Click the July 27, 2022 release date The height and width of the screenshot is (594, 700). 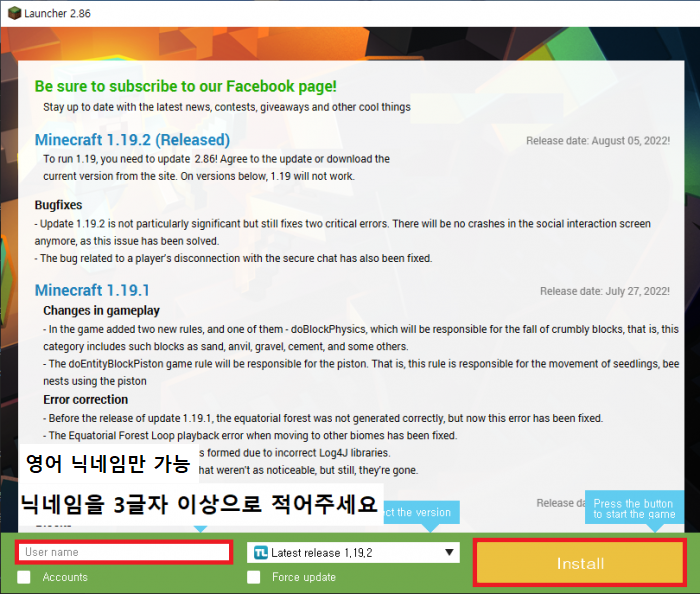[x=604, y=292]
